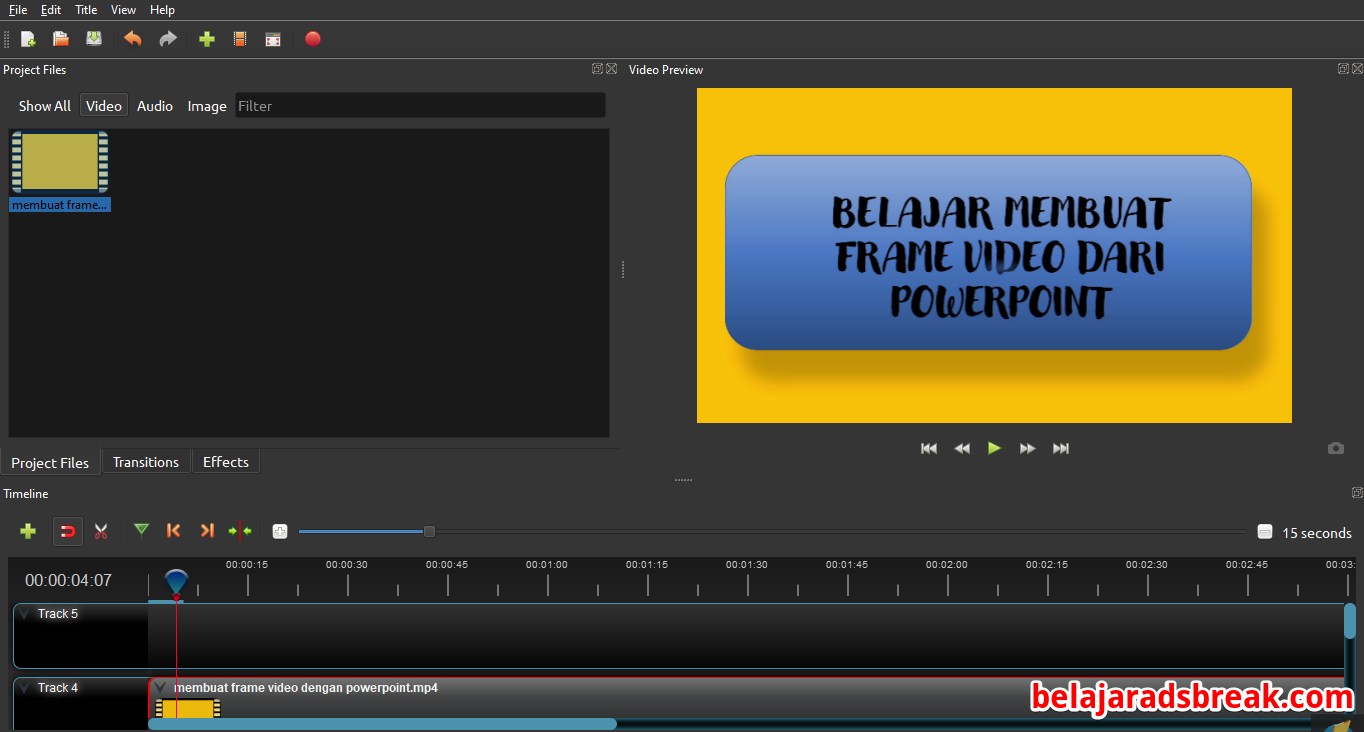Click the Track 4 label
Image resolution: width=1364 pixels, height=732 pixels.
click(58, 688)
